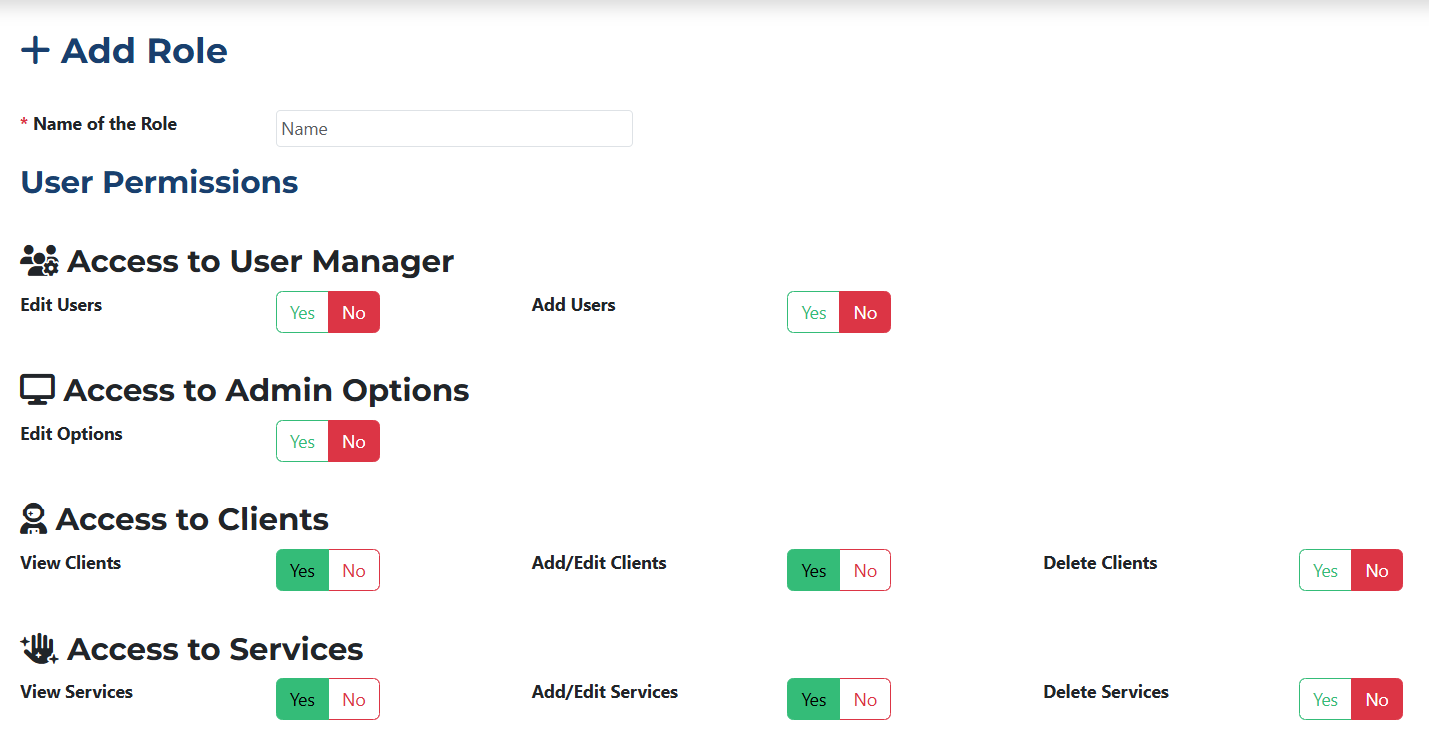The width and height of the screenshot is (1429, 742).
Task: Enable Yes for Edit Users
Action: 302,313
